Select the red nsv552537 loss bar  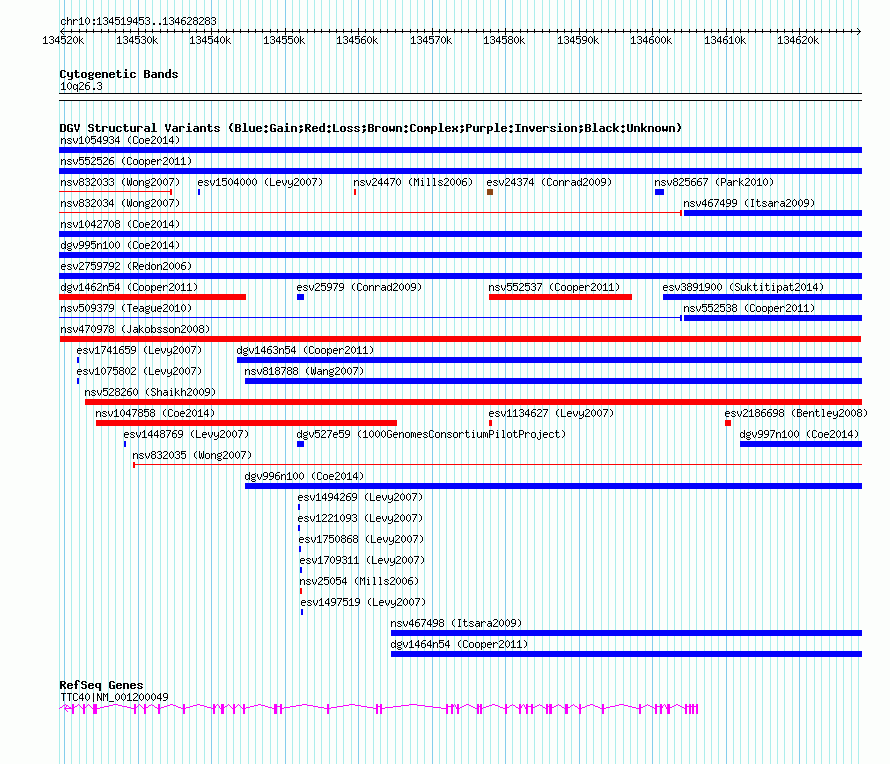pyautogui.click(x=560, y=297)
